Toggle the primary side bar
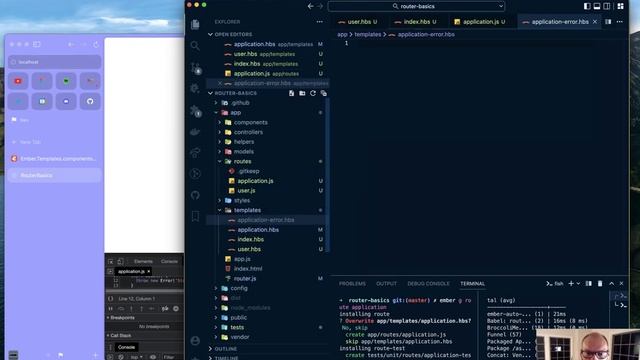 click(587, 6)
